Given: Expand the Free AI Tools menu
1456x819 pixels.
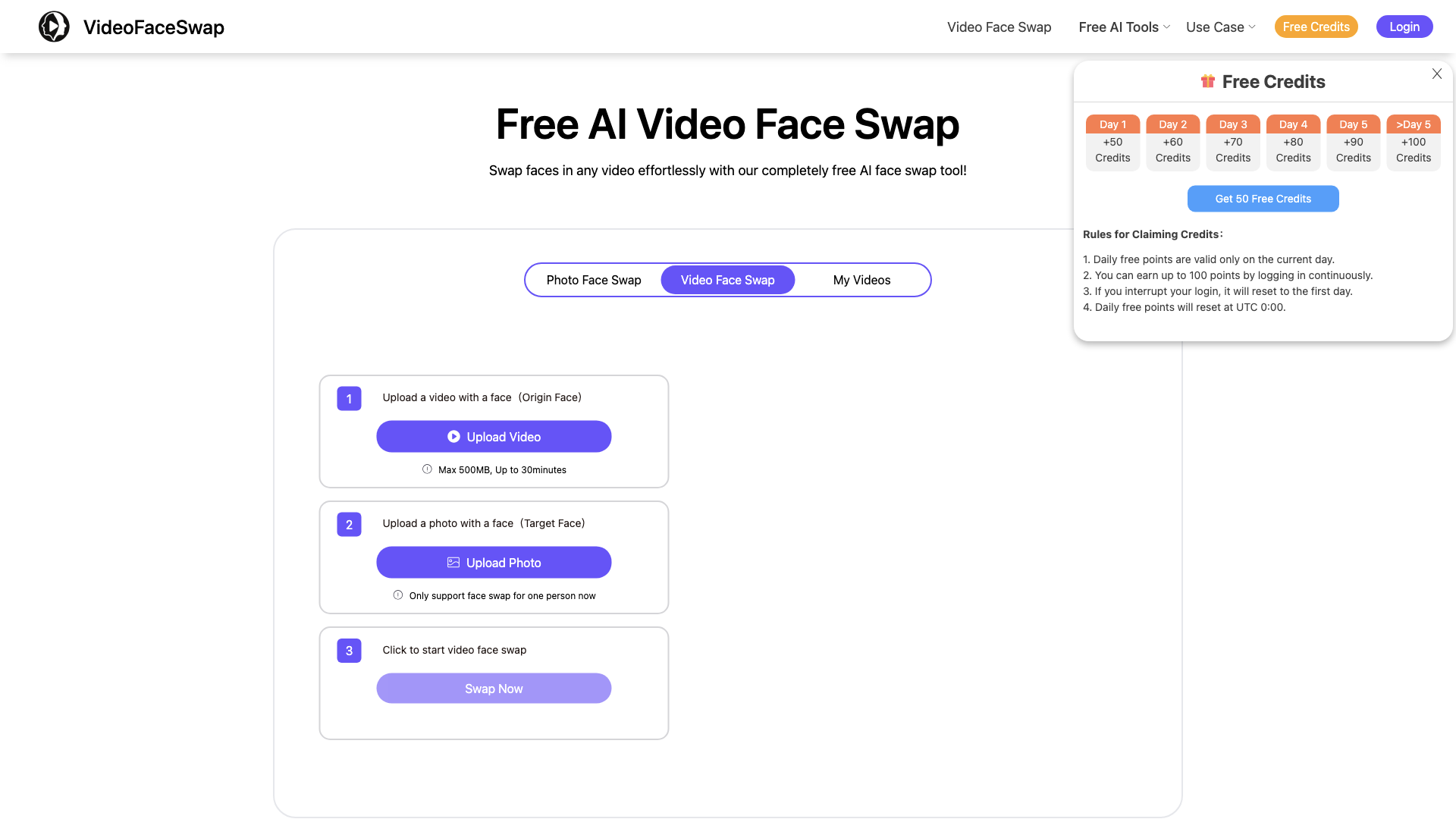Looking at the screenshot, I should click(1124, 27).
